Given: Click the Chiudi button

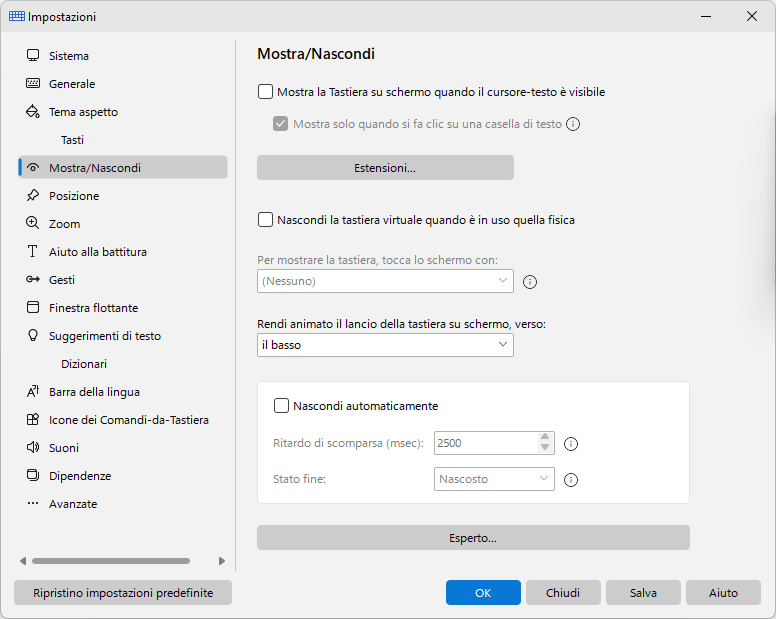Looking at the screenshot, I should (x=563, y=593).
